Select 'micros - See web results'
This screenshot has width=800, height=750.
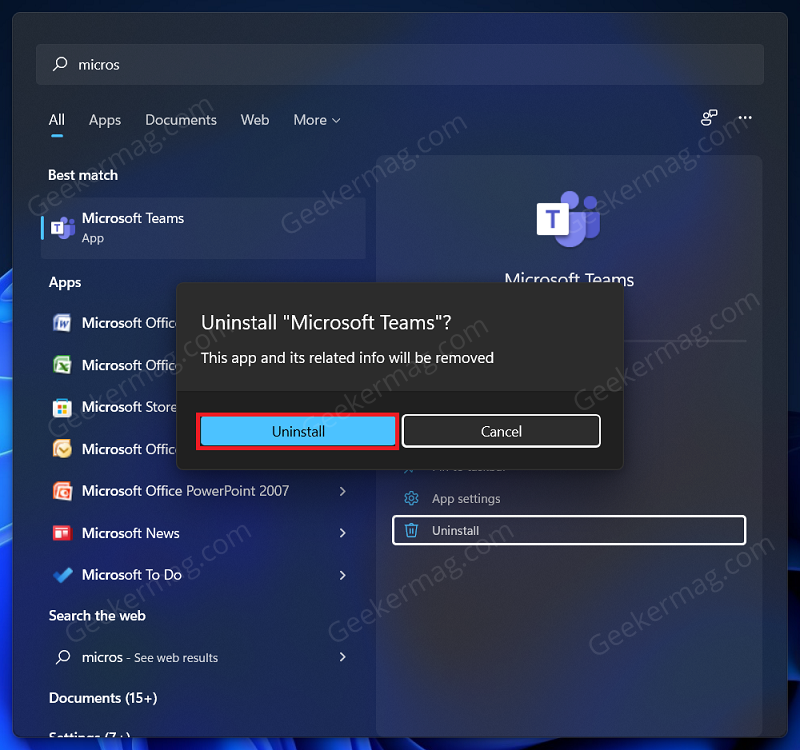point(150,657)
